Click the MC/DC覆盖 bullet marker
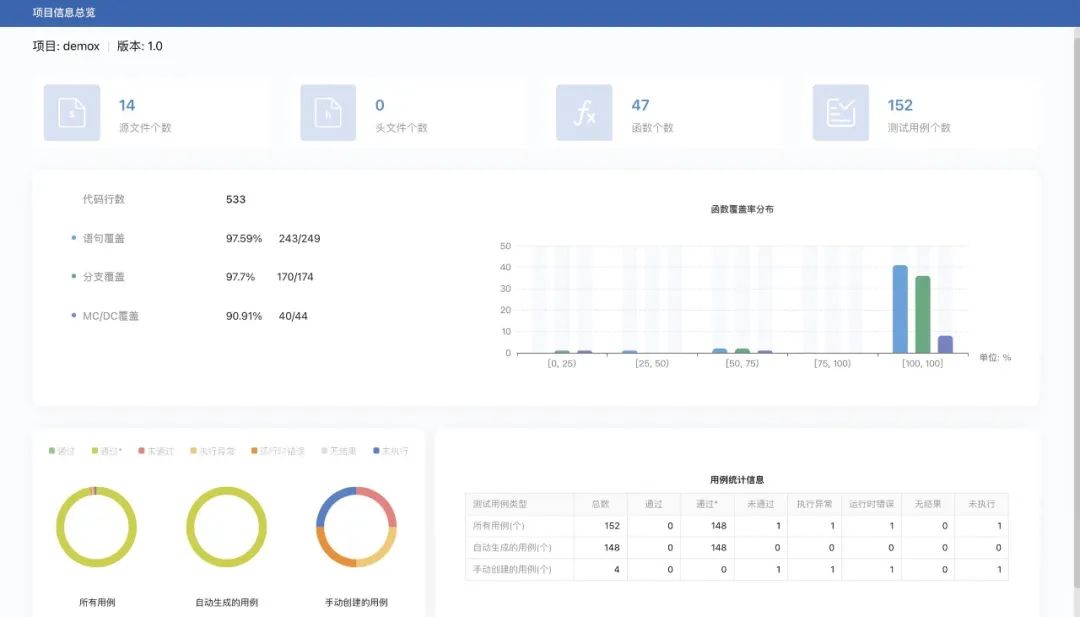This screenshot has width=1080, height=617. coord(74,316)
